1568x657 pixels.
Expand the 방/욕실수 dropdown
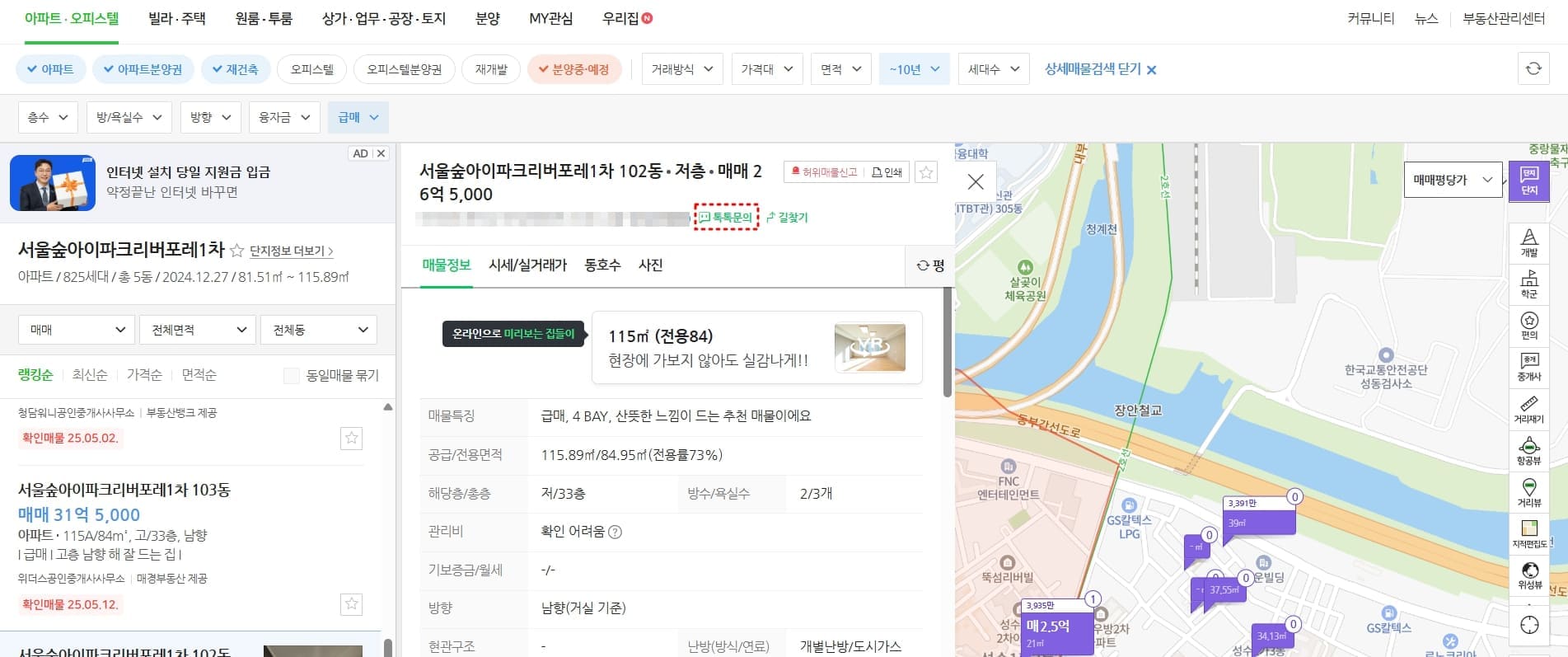tap(129, 117)
